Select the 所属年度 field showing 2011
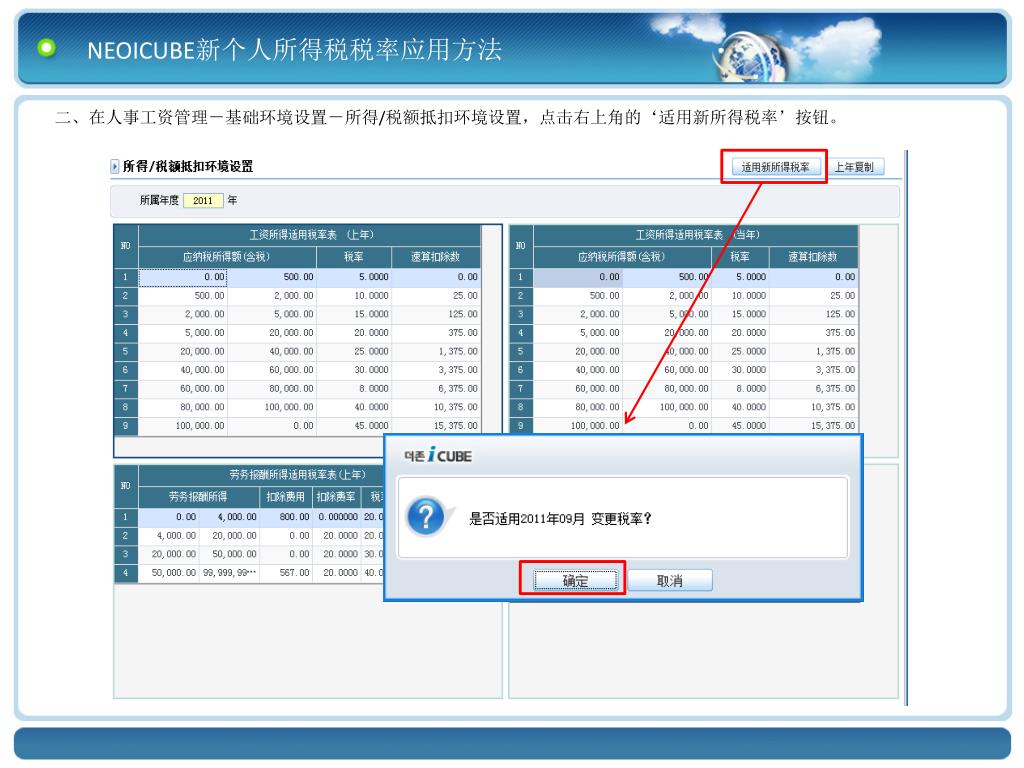This screenshot has width=1024, height=768. point(203,200)
